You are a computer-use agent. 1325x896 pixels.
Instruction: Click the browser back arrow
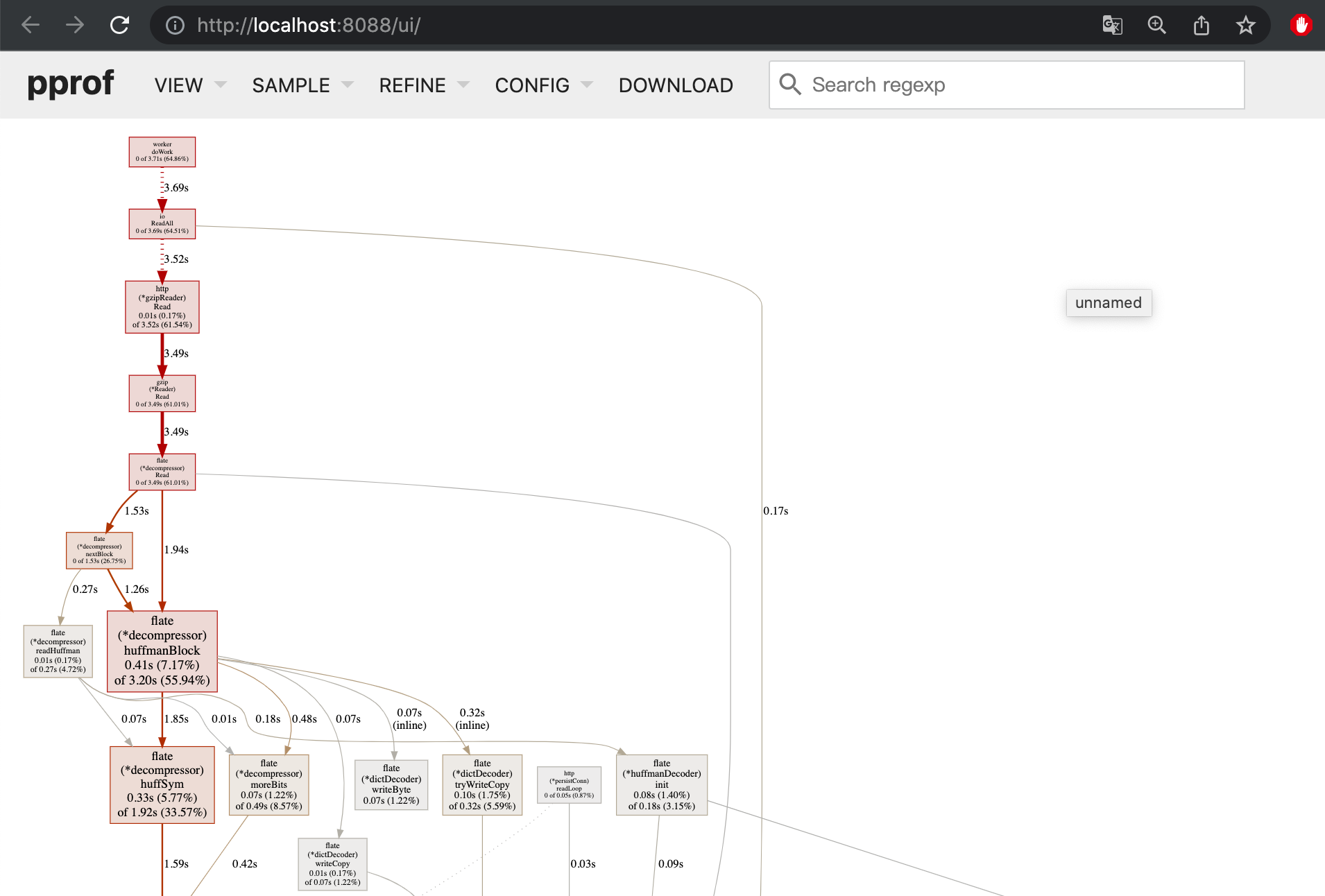[x=31, y=26]
